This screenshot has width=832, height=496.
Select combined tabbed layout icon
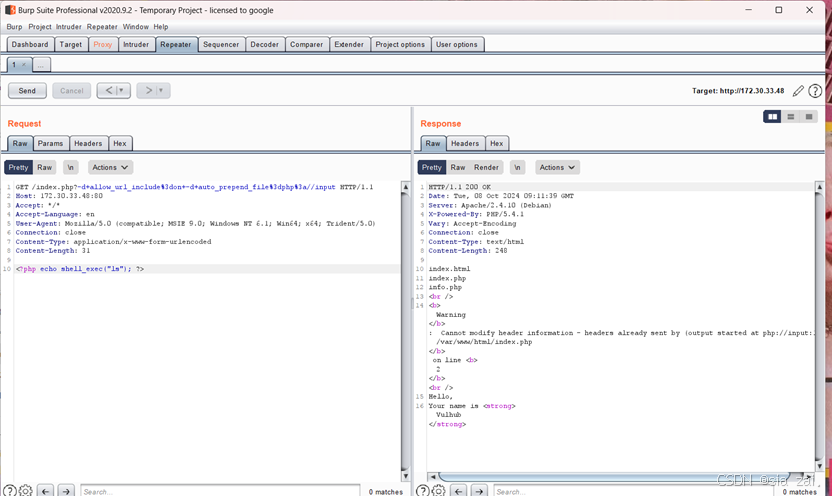tap(809, 117)
